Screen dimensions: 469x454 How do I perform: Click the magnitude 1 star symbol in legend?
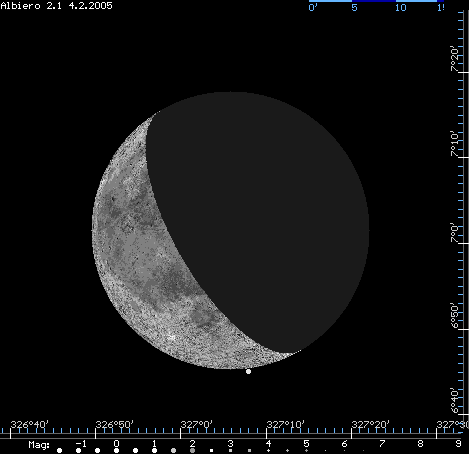point(154,451)
